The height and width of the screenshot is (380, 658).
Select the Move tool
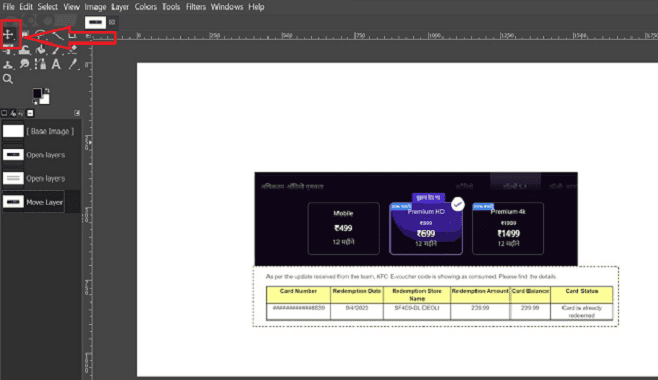[8, 35]
